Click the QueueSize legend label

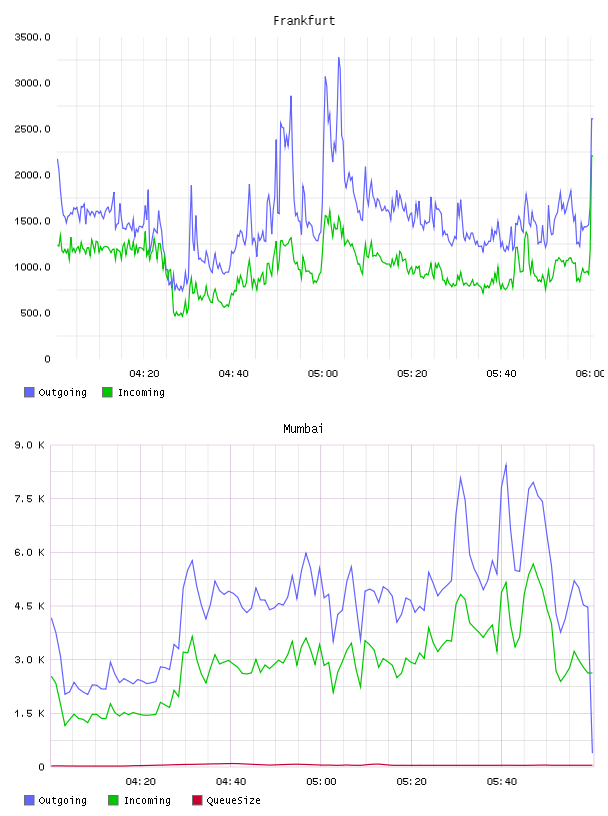(233, 801)
